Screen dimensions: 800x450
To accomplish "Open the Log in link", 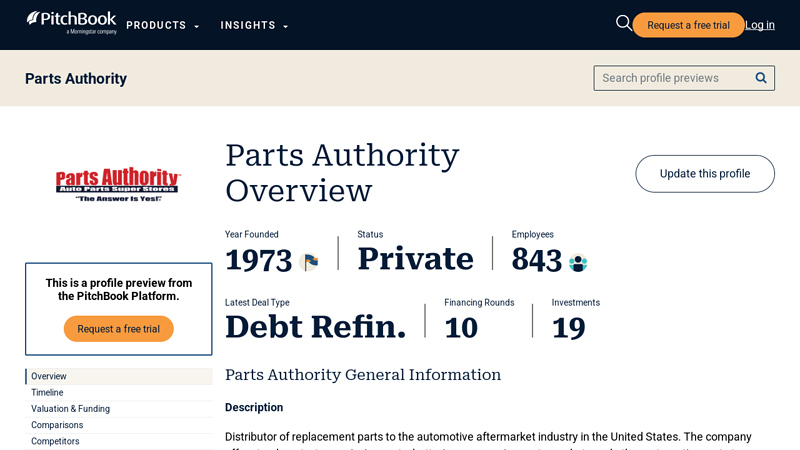I will (x=760, y=25).
